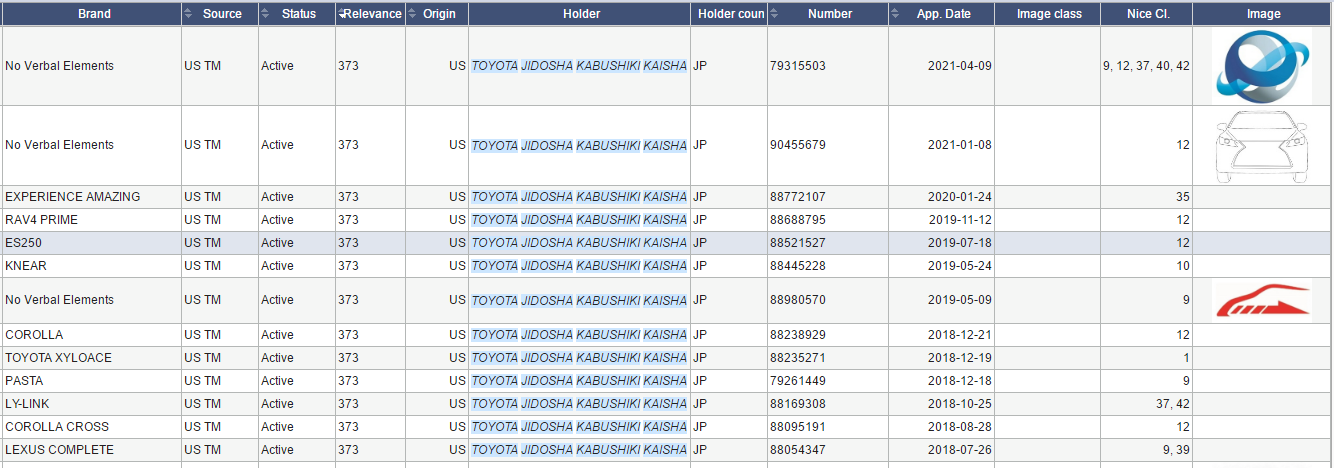
Task: Click the Holder column header
Action: 581,14
